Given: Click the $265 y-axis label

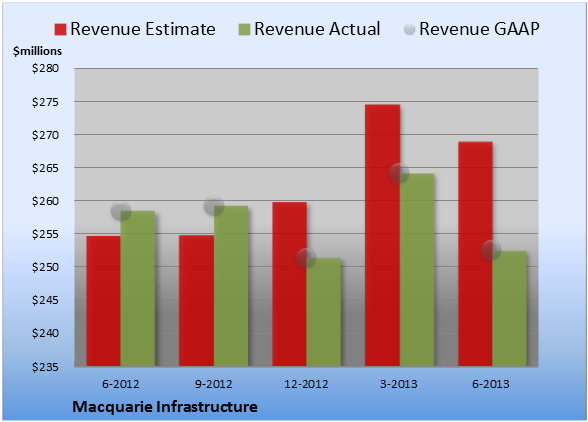Looking at the screenshot, I should click(x=45, y=168).
